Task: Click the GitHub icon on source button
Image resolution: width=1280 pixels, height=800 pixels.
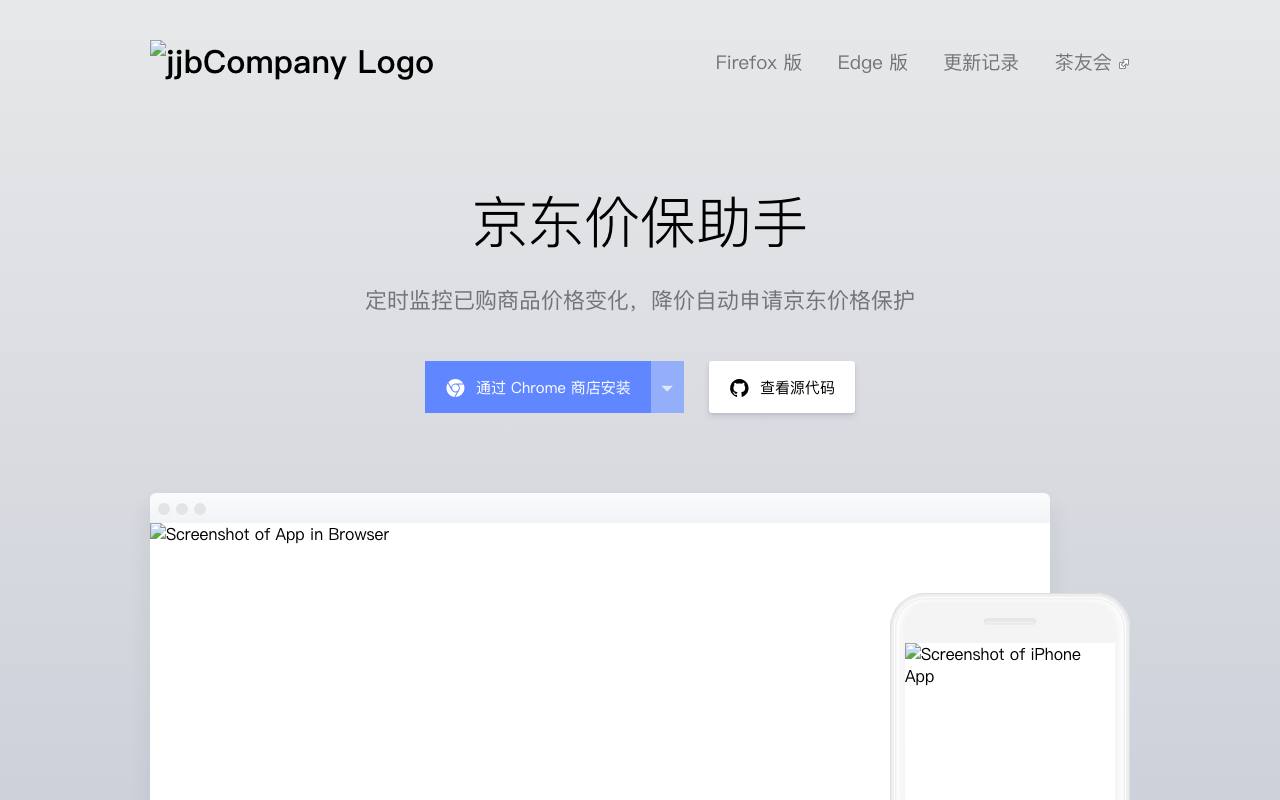Action: click(x=739, y=388)
